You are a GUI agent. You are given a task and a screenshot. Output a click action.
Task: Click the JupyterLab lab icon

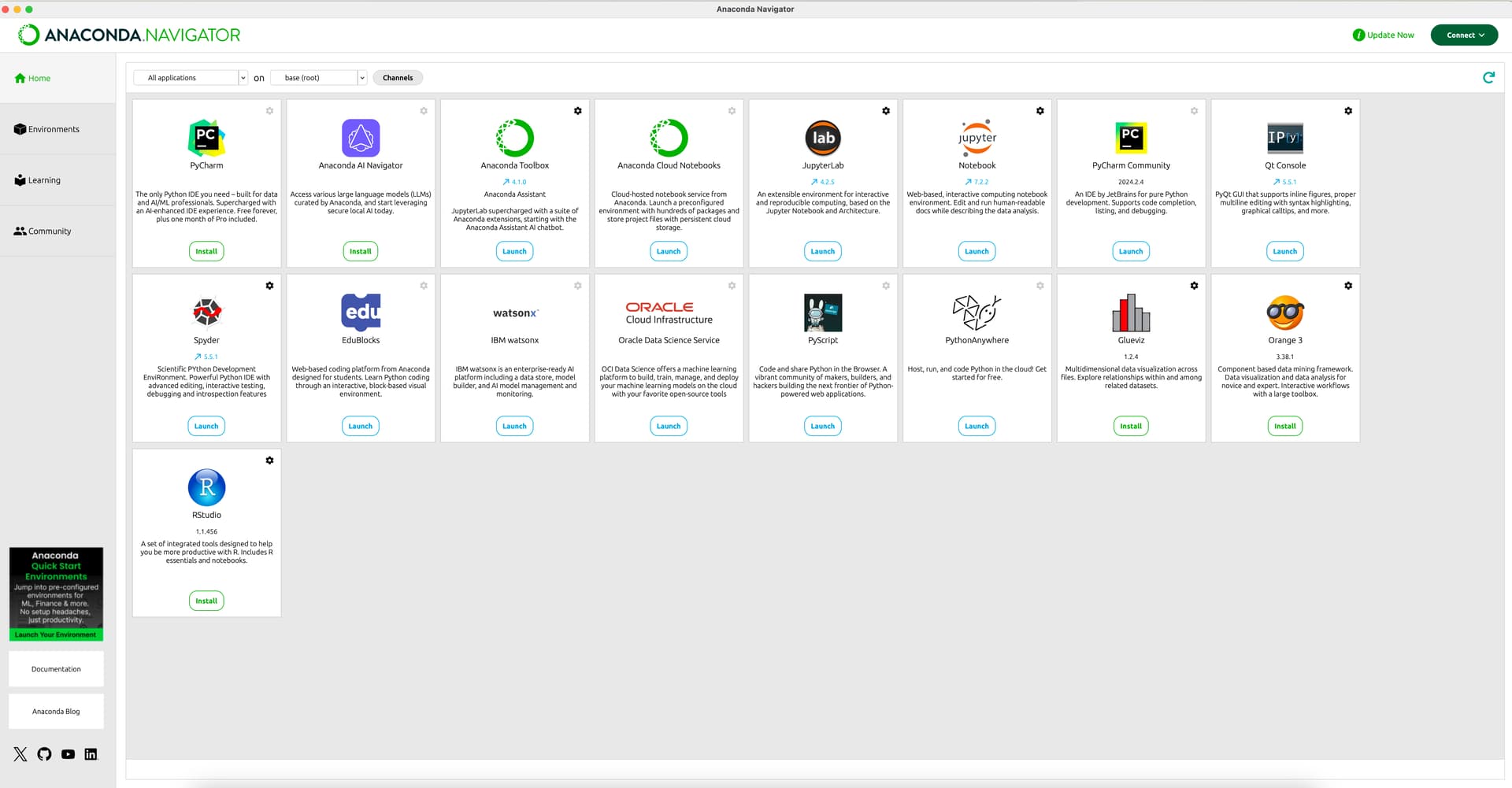pyautogui.click(x=823, y=138)
